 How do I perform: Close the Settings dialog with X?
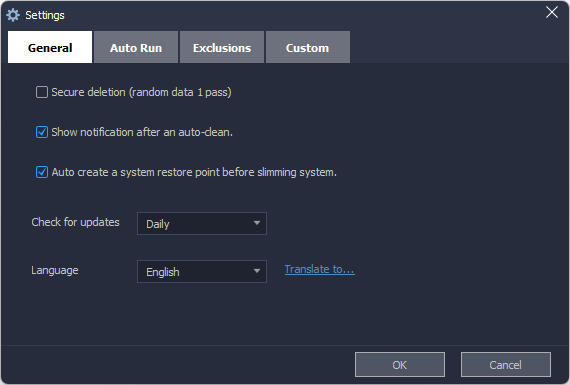tap(551, 12)
